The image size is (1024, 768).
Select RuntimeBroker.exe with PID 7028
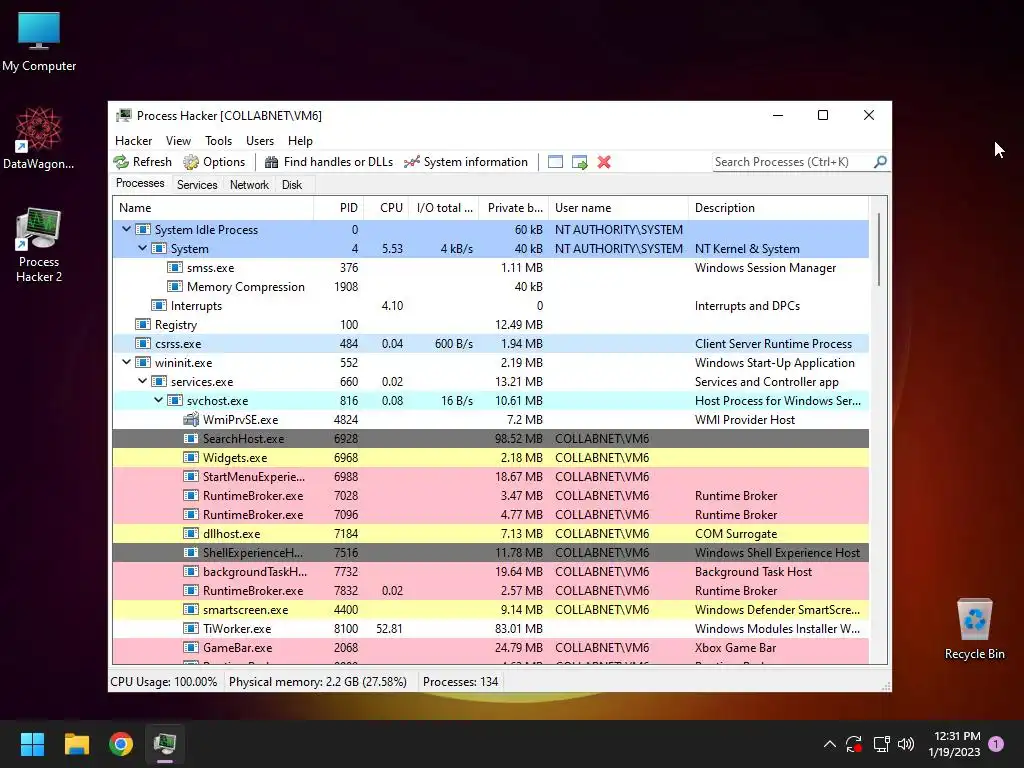490,496
